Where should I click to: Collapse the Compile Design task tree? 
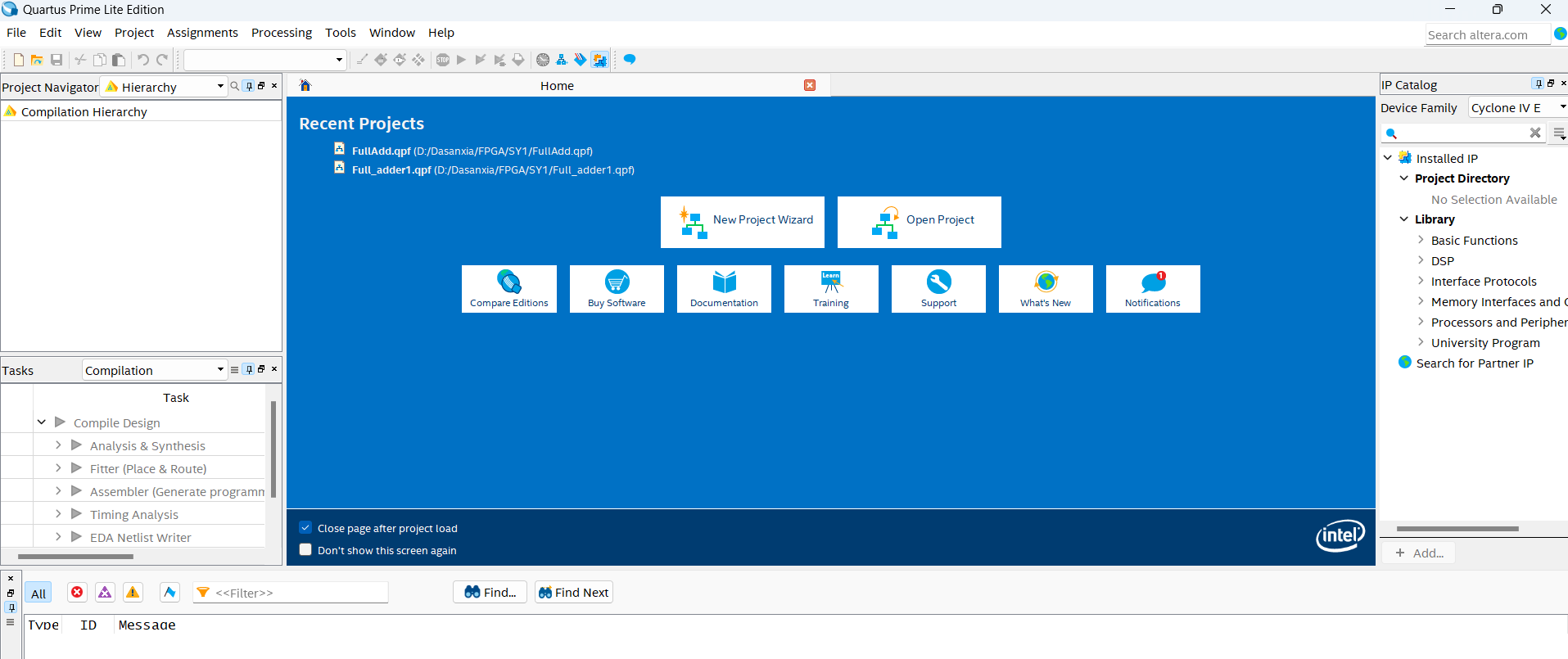41,422
